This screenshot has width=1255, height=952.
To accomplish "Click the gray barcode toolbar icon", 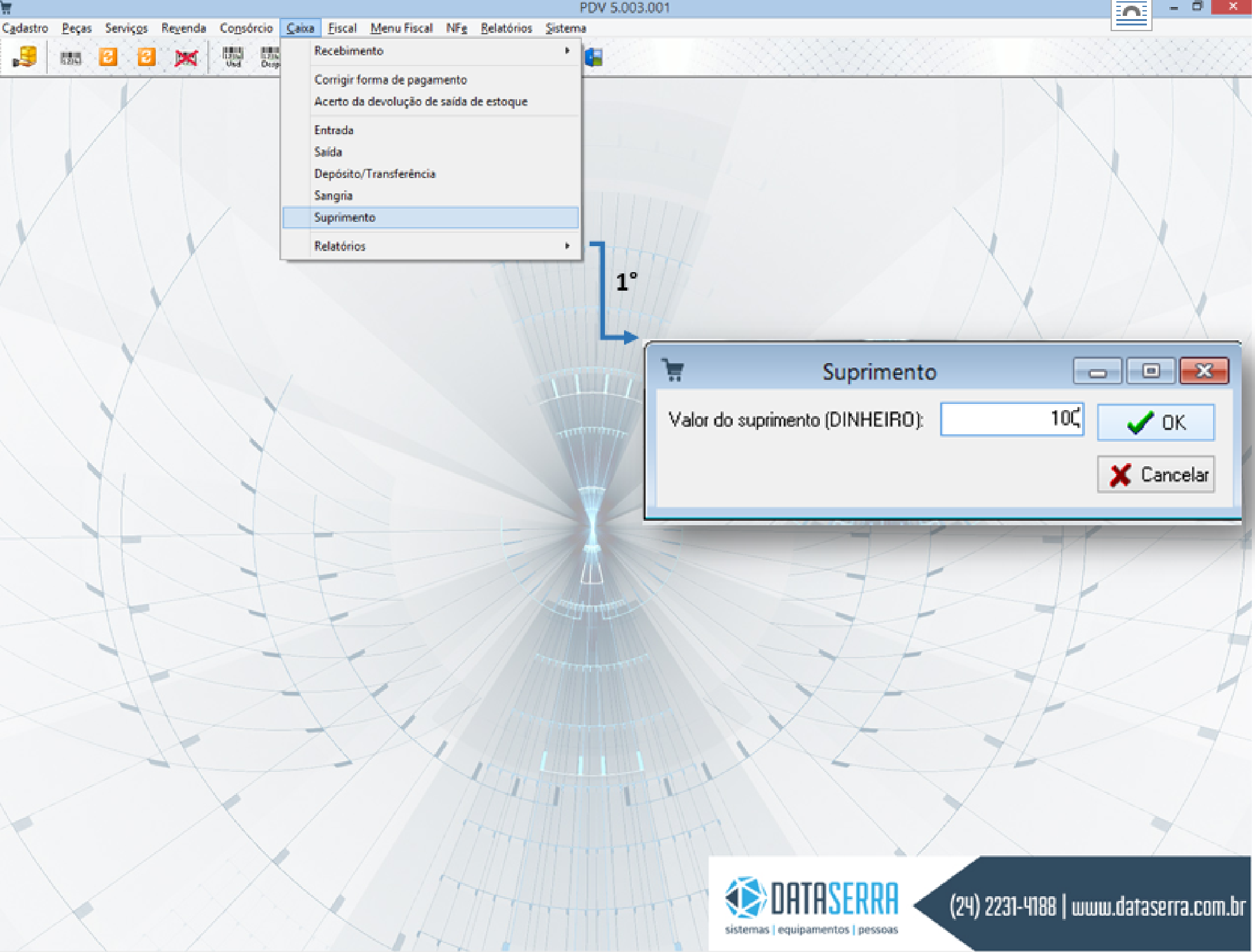I will [x=71, y=59].
